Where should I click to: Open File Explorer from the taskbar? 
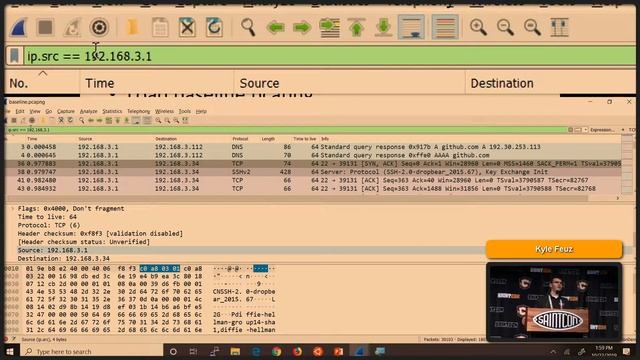tap(235, 351)
